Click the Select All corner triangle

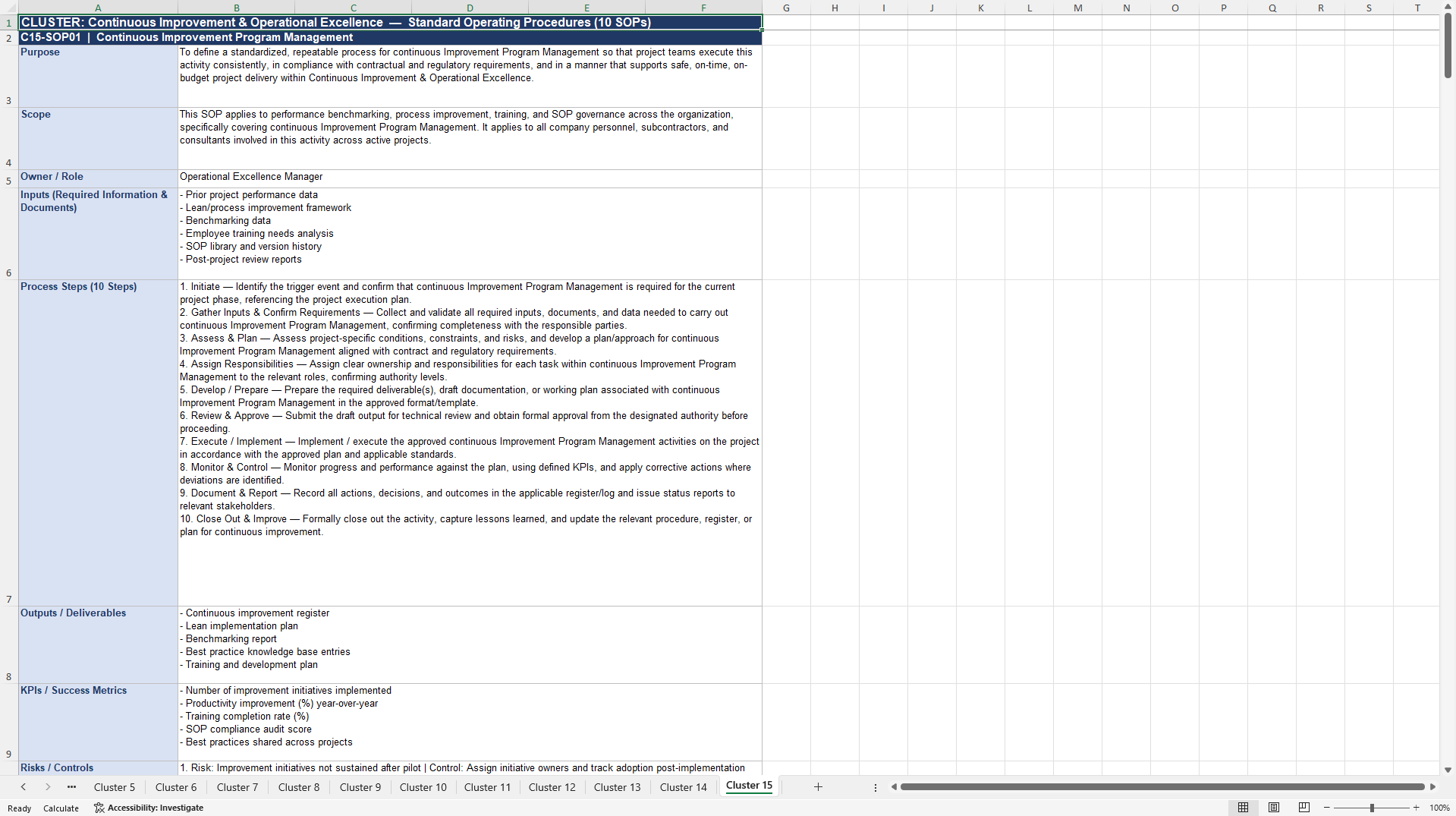(x=9, y=8)
